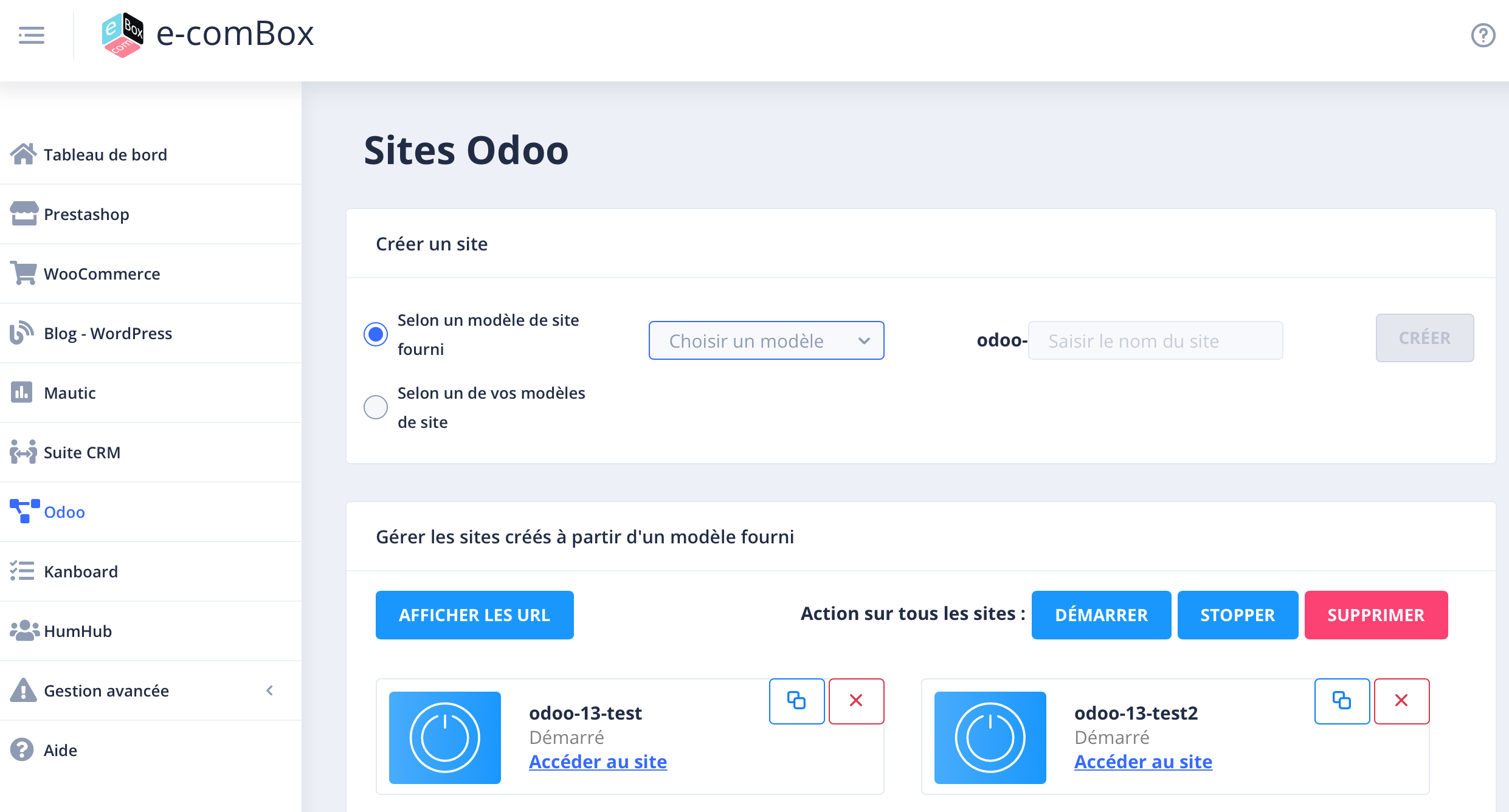Viewport: 1509px width, 812px height.
Task: Follow 'Accéder au site' for odoo-13-test
Action: click(598, 762)
